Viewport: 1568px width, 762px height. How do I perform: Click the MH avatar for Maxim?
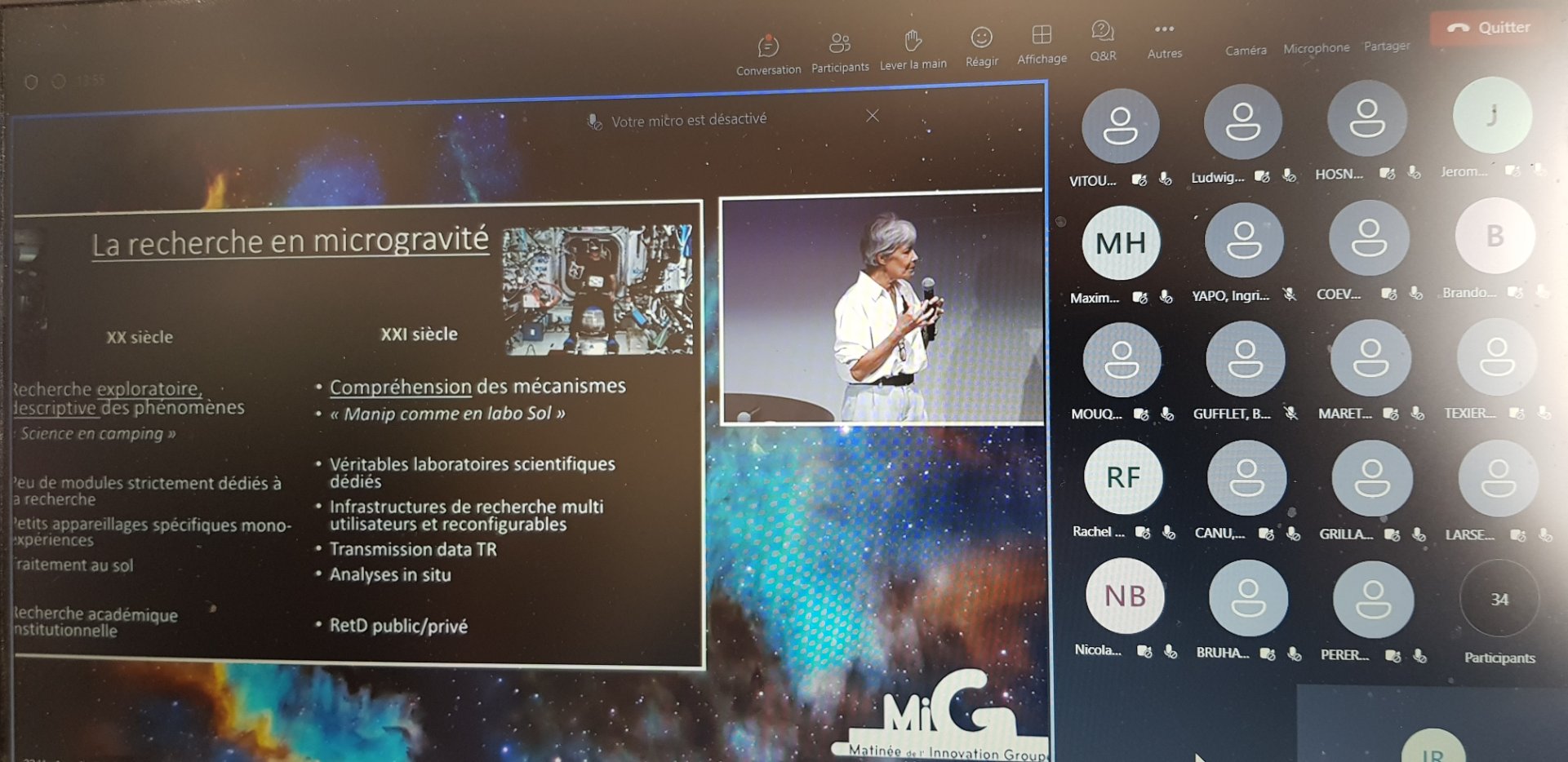click(1121, 243)
